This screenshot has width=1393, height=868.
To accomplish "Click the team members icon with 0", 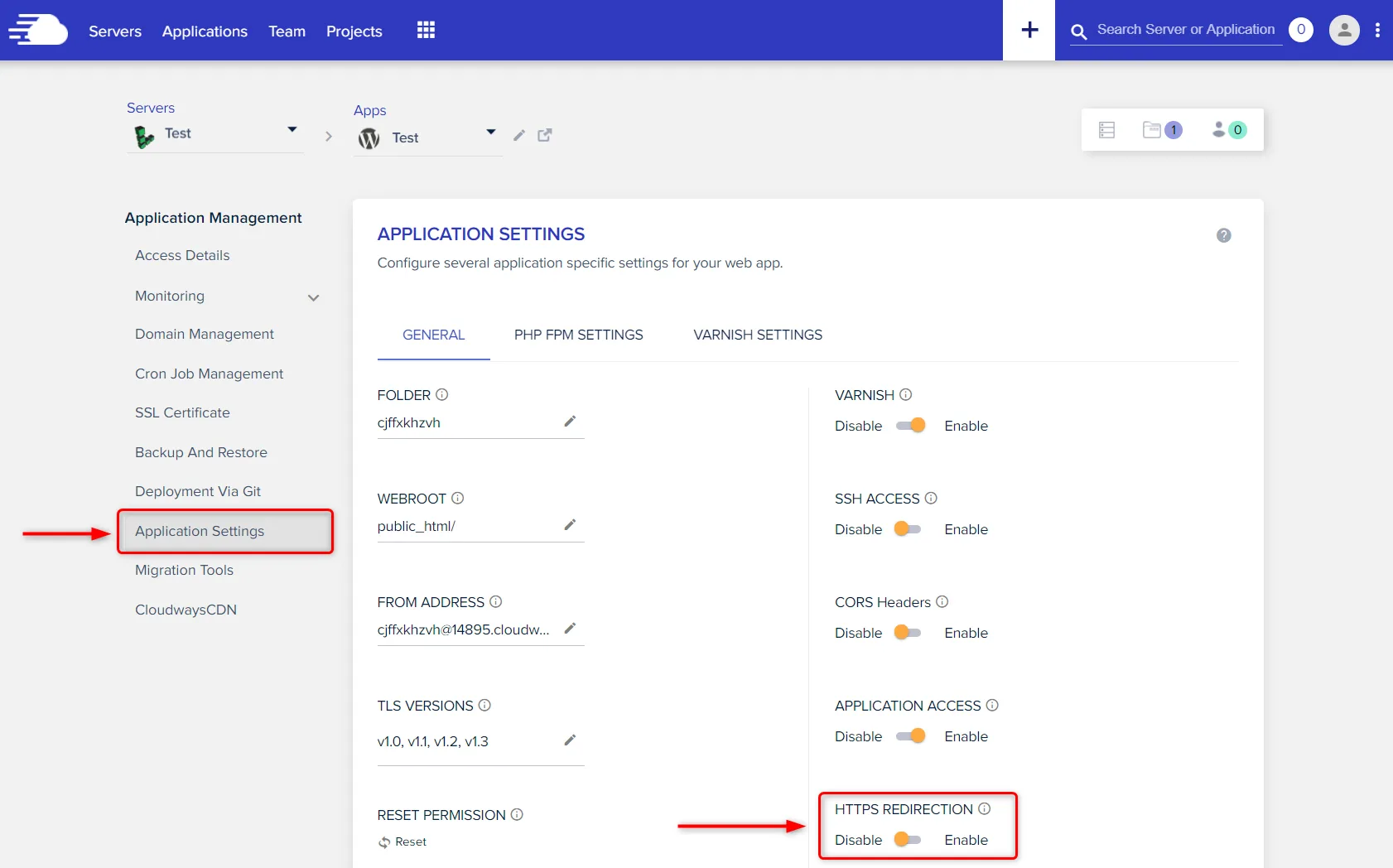I will (1229, 130).
